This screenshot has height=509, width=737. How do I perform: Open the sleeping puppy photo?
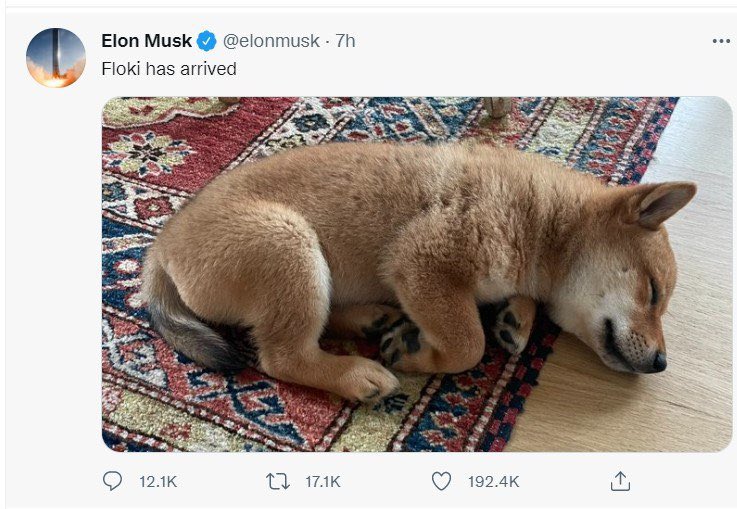(x=400, y=250)
